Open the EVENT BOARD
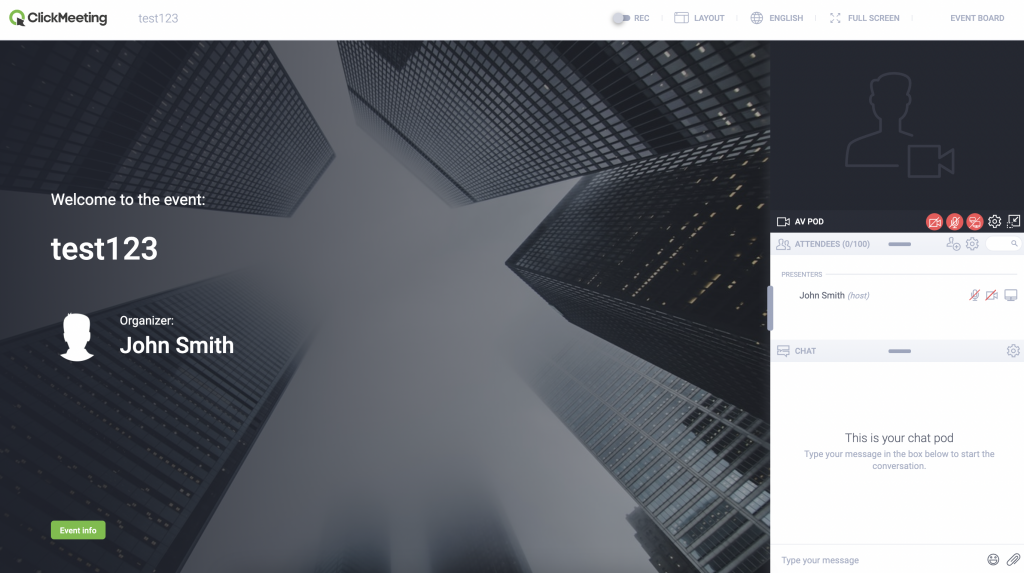Viewport: 1024px width, 573px height. [x=977, y=18]
